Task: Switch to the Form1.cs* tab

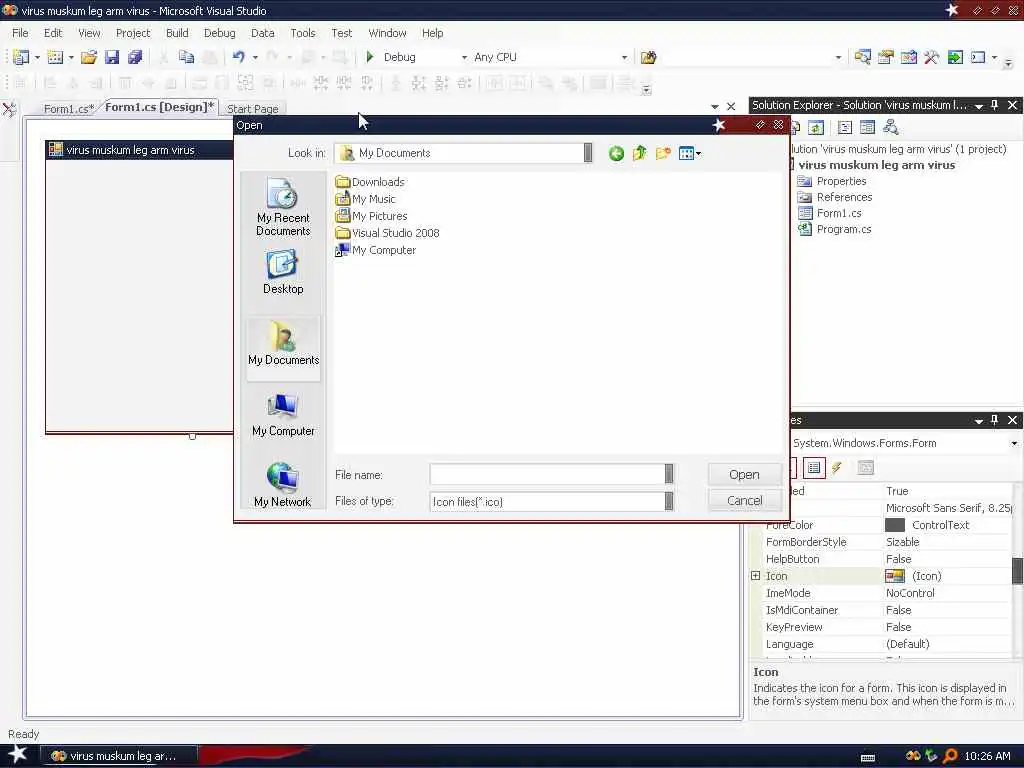Action: [x=69, y=108]
